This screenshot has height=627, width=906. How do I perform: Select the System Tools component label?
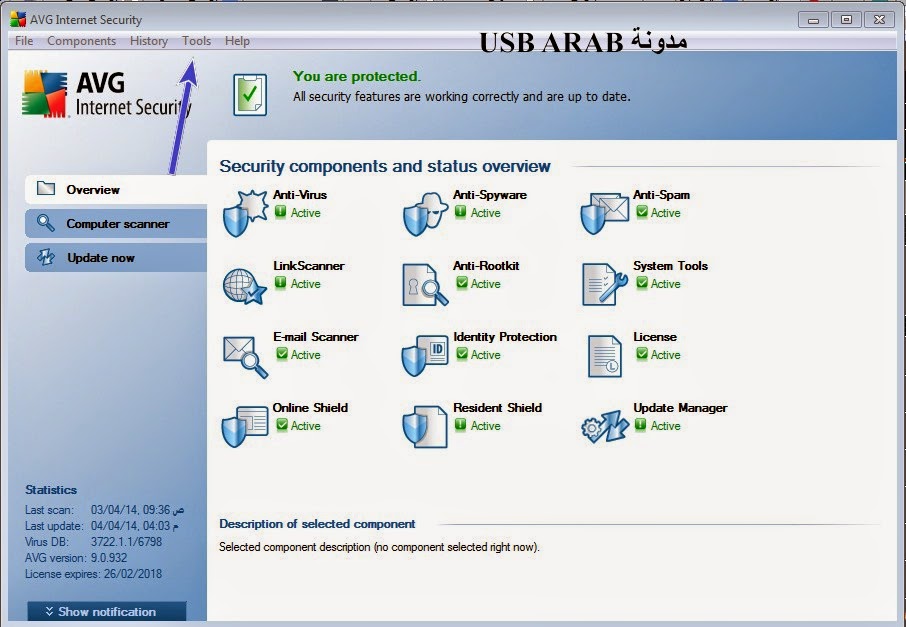(670, 266)
